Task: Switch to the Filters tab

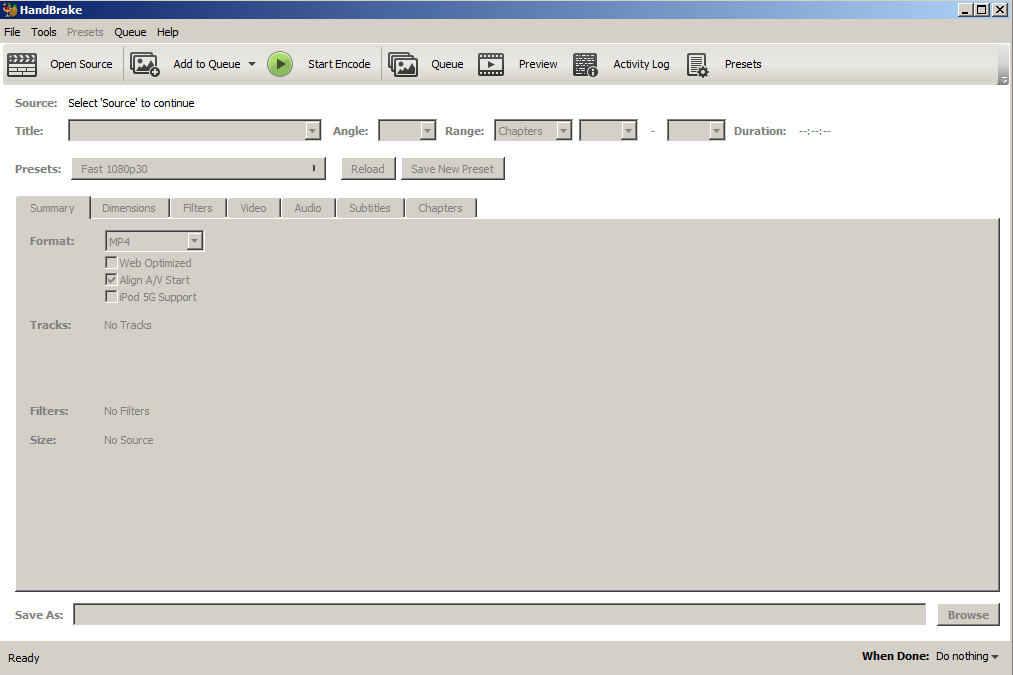Action: [198, 208]
